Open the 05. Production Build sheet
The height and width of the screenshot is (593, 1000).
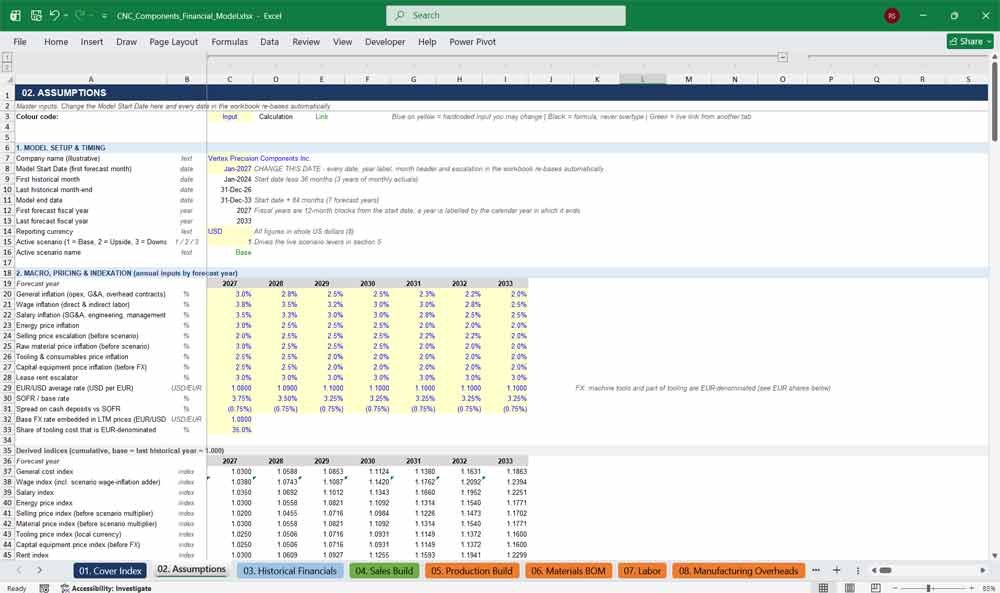[472, 571]
